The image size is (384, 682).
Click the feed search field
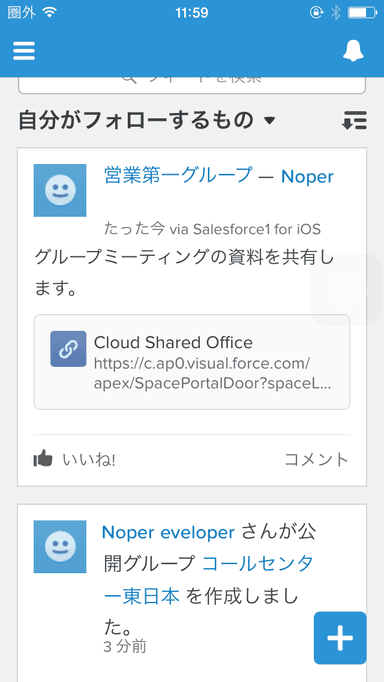(x=192, y=84)
